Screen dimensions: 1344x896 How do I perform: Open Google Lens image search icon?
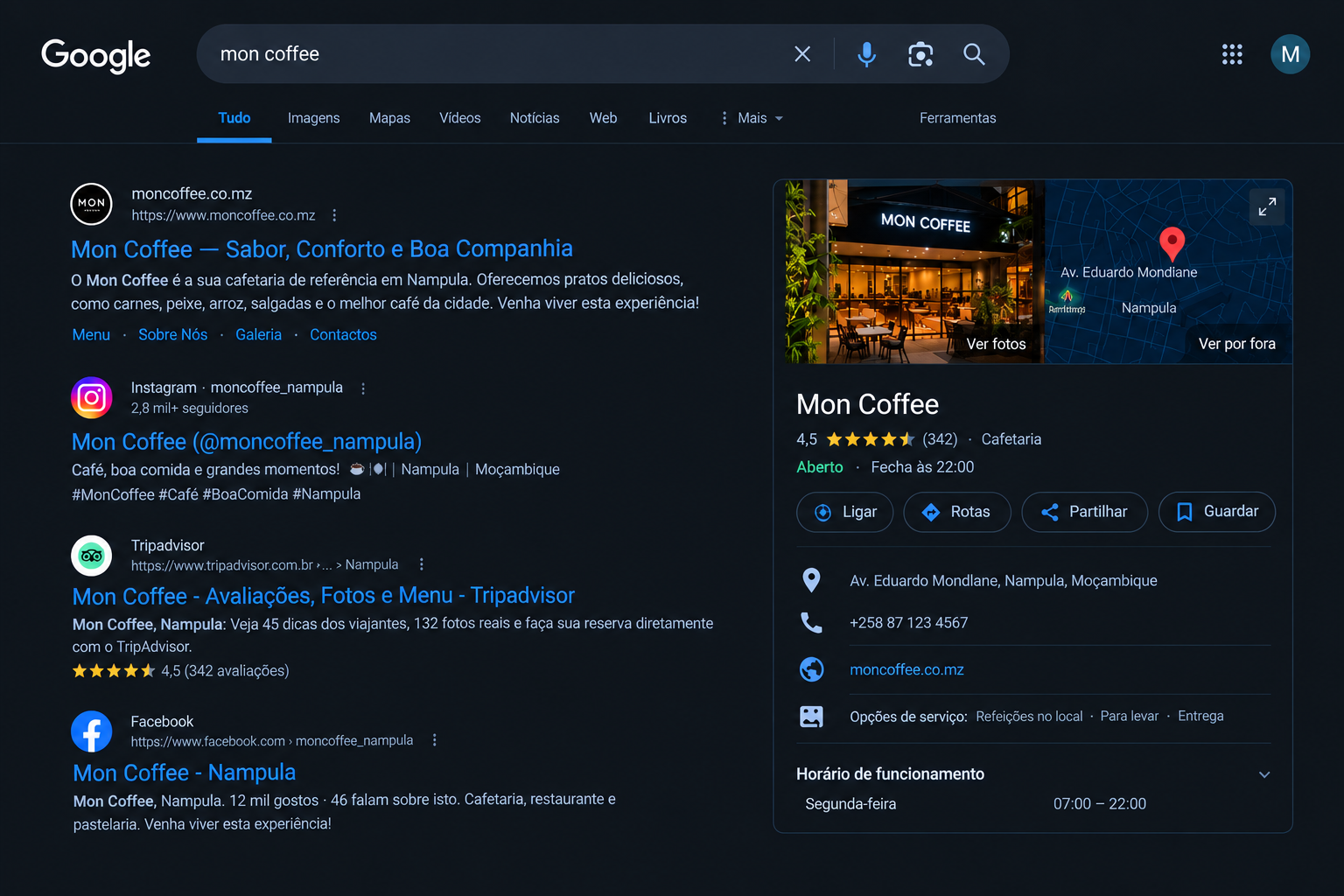(x=920, y=54)
